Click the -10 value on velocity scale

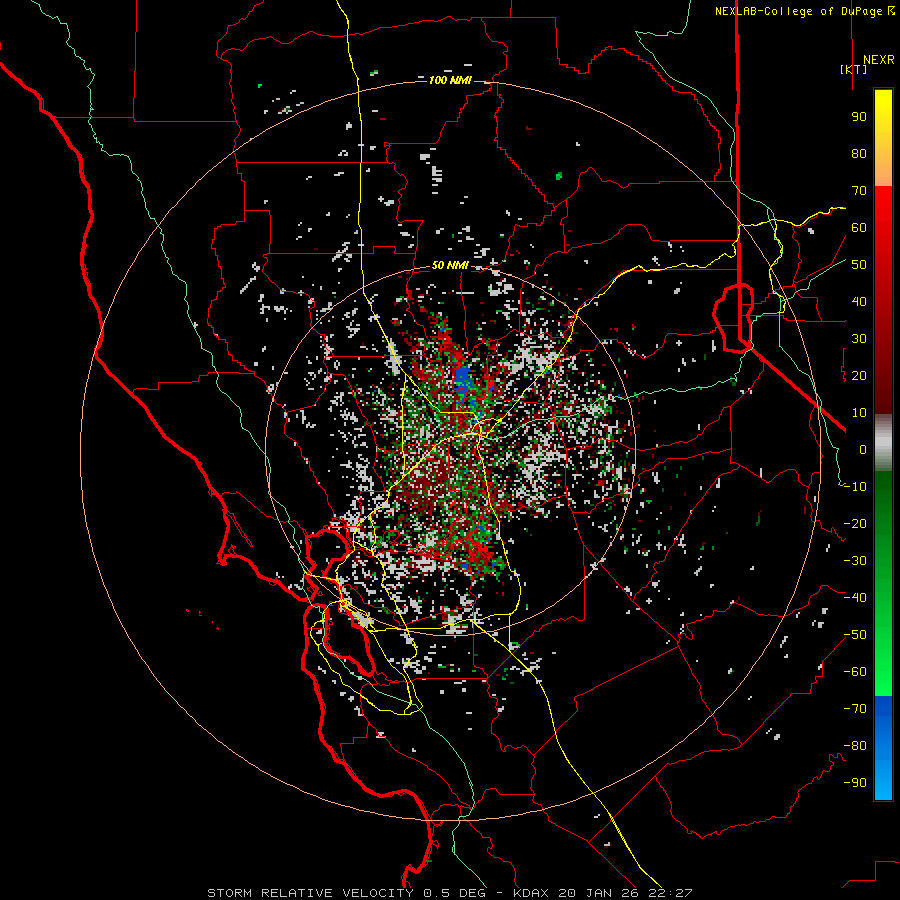(855, 487)
